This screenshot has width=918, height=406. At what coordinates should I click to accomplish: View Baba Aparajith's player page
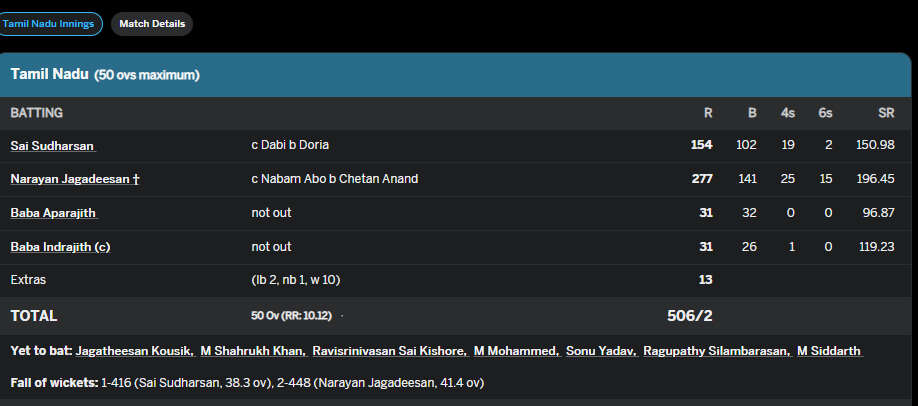(54, 213)
